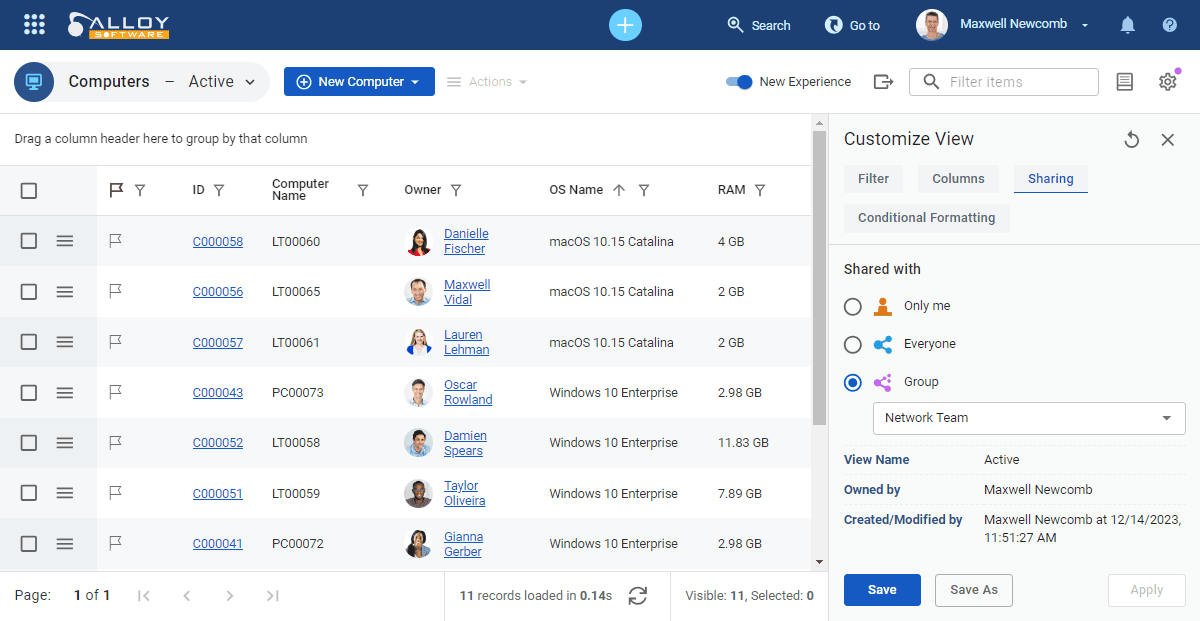Sort by the Computer Name column header

click(x=300, y=190)
